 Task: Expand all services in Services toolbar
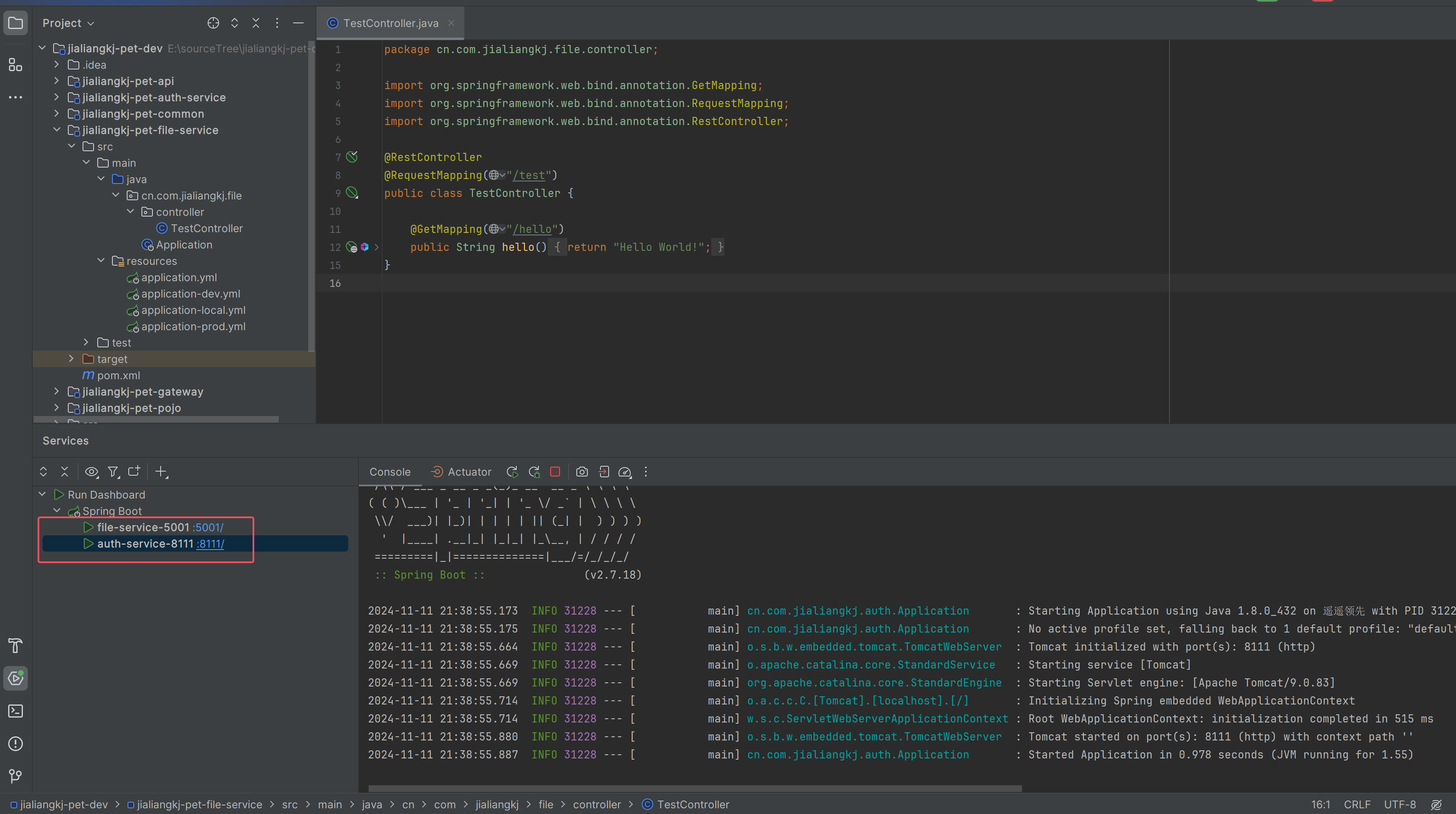tap(43, 471)
